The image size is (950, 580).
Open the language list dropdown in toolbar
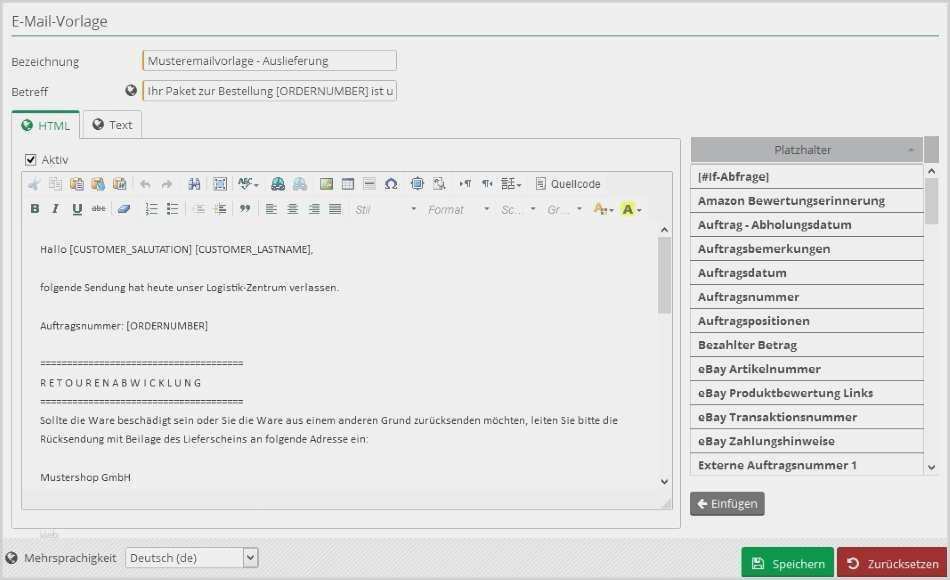coord(511,184)
